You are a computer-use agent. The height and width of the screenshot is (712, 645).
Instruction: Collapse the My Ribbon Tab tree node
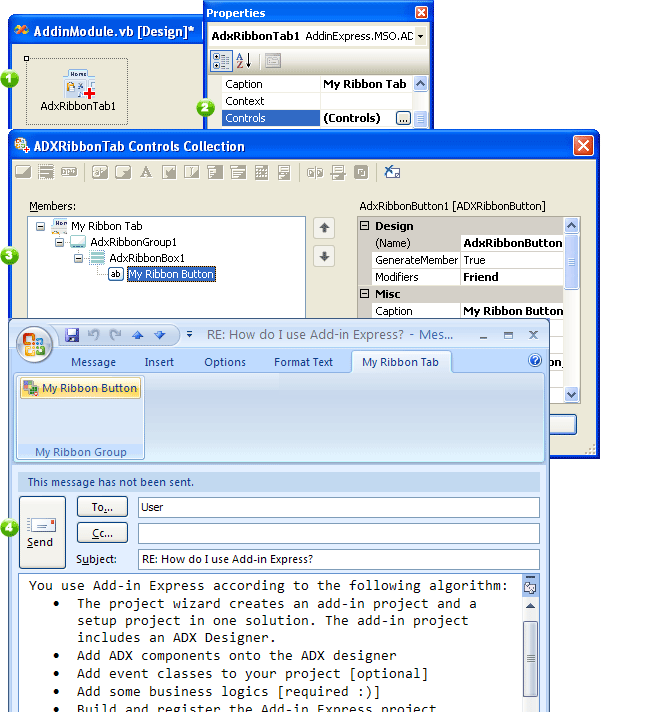click(x=40, y=226)
